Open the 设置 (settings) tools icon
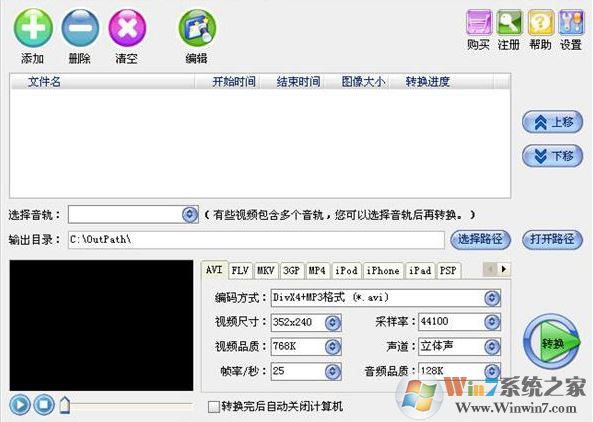Viewport: 593px width, 422px height. [x=571, y=23]
